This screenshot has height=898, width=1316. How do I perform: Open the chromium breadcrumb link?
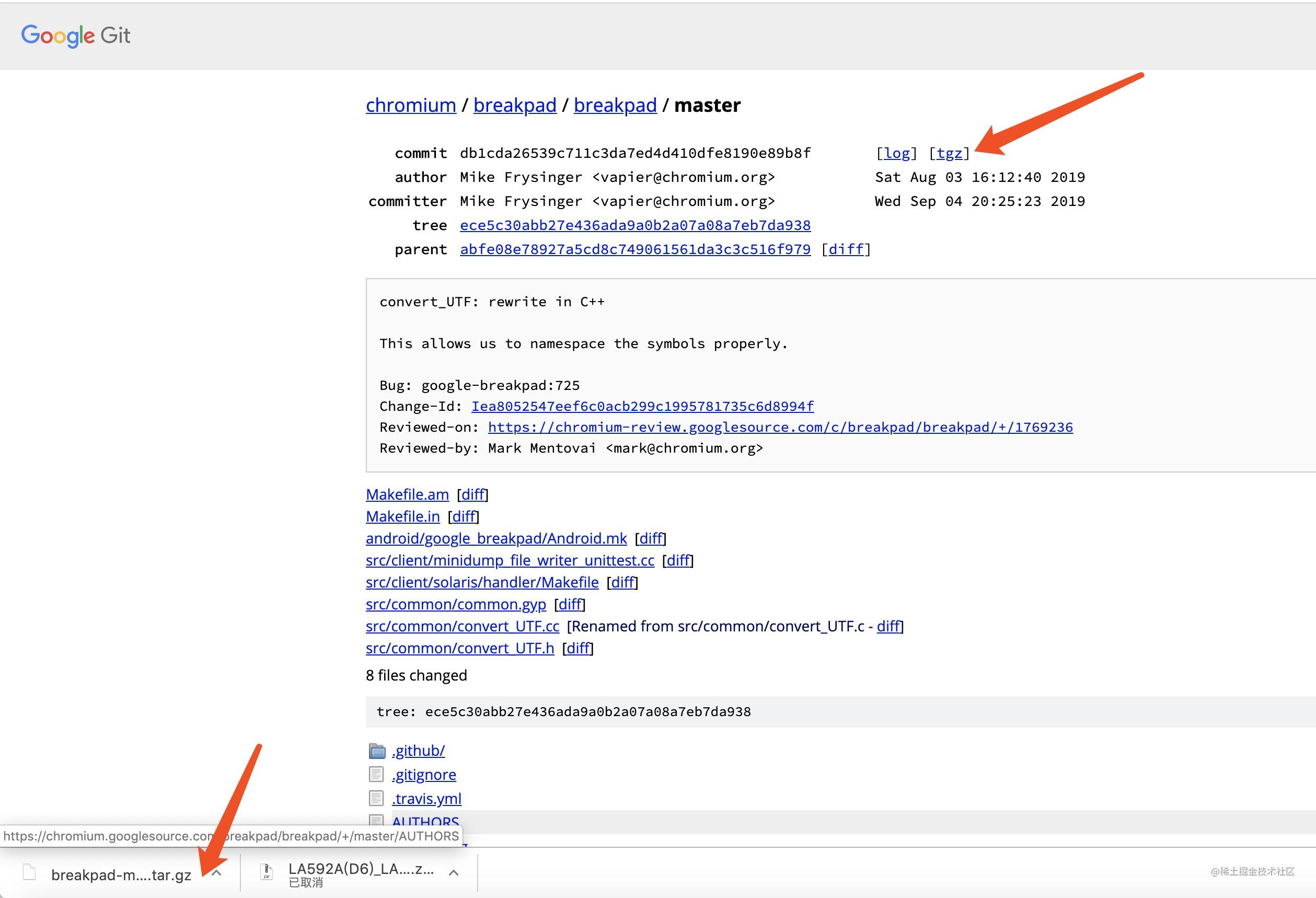point(411,105)
